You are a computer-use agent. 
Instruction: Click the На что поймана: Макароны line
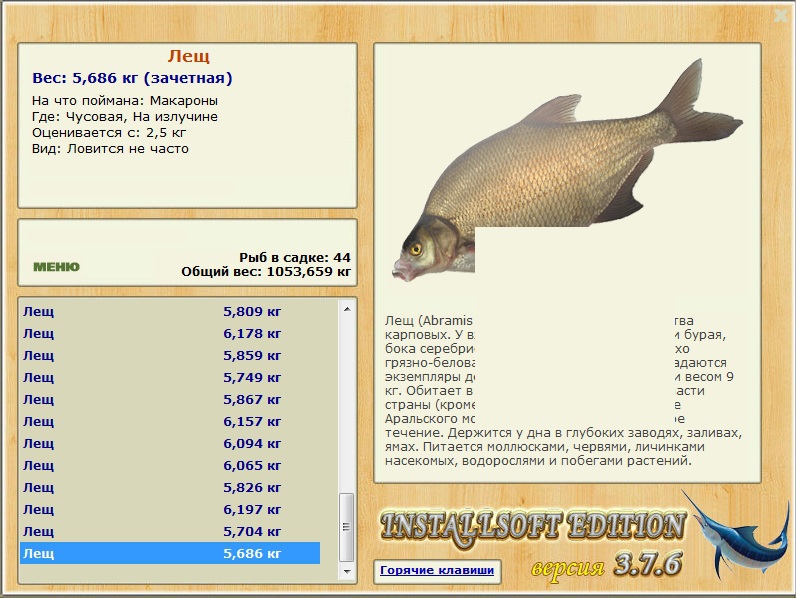pyautogui.click(x=125, y=101)
